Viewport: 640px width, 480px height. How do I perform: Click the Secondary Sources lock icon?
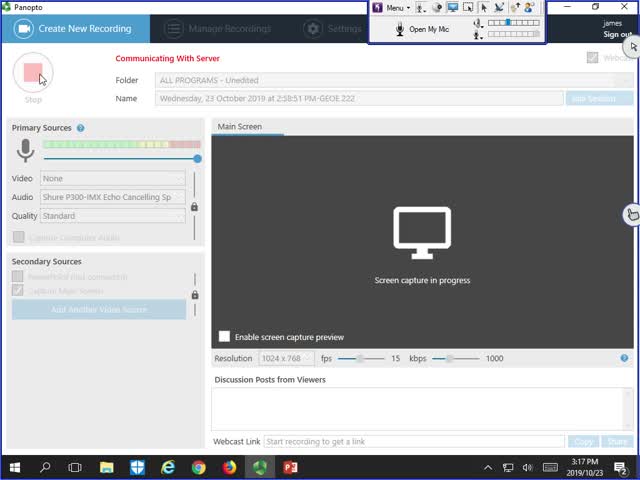195,295
